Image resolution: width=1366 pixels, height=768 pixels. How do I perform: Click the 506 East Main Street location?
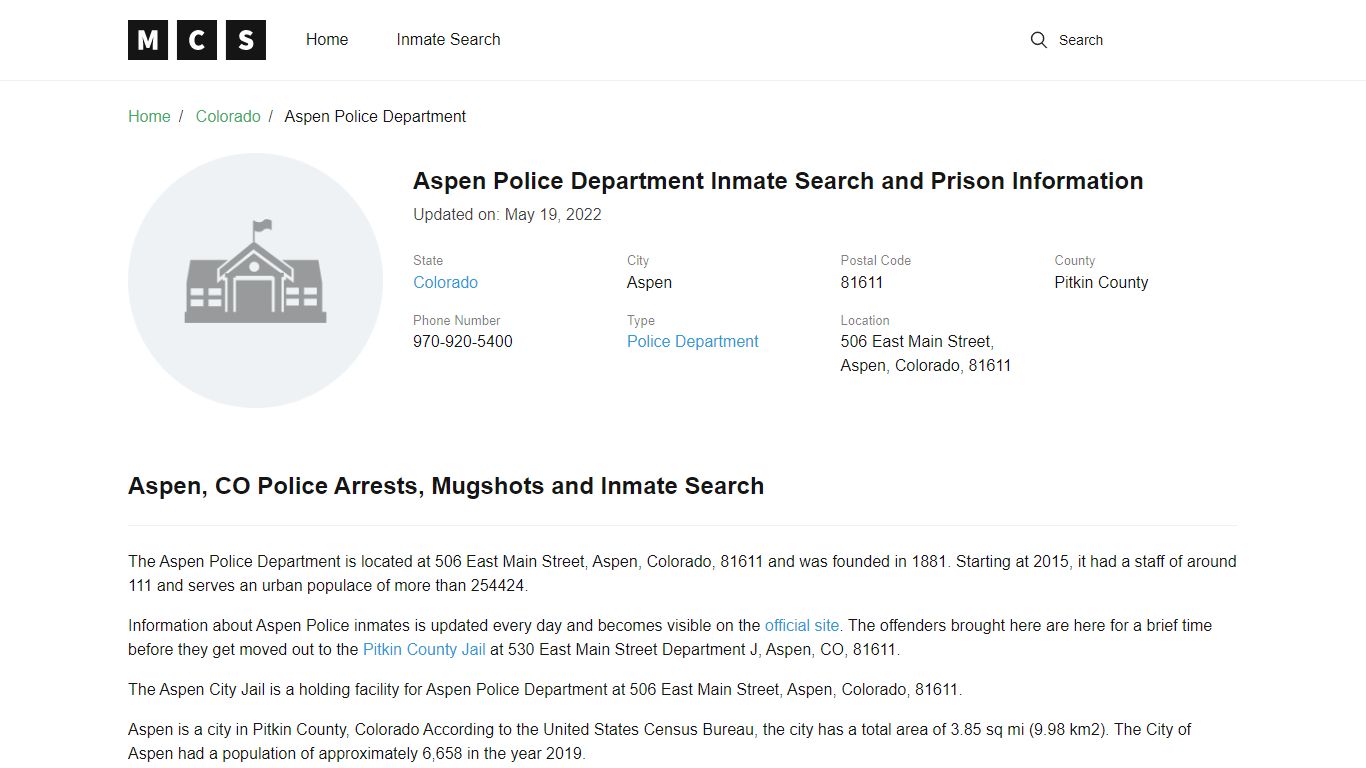pos(926,353)
